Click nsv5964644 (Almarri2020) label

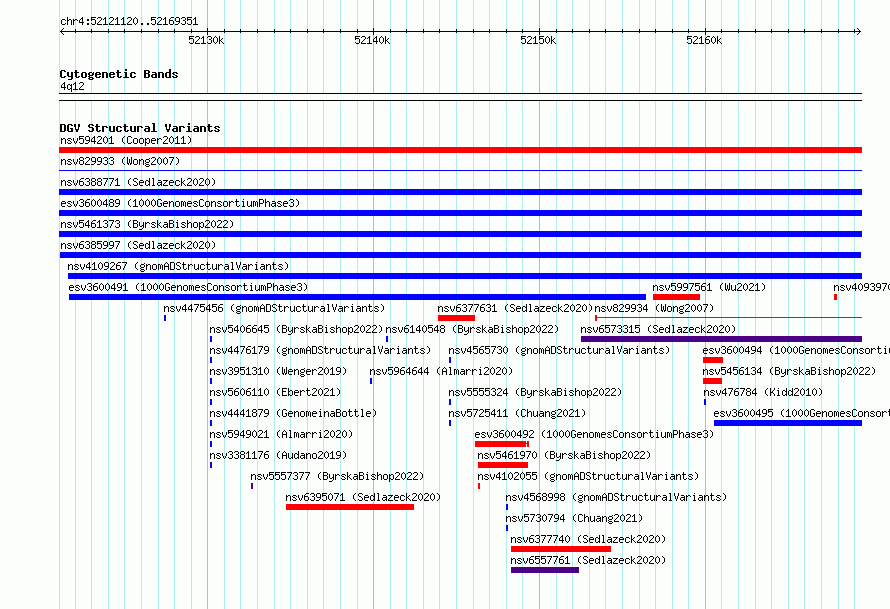441,371
